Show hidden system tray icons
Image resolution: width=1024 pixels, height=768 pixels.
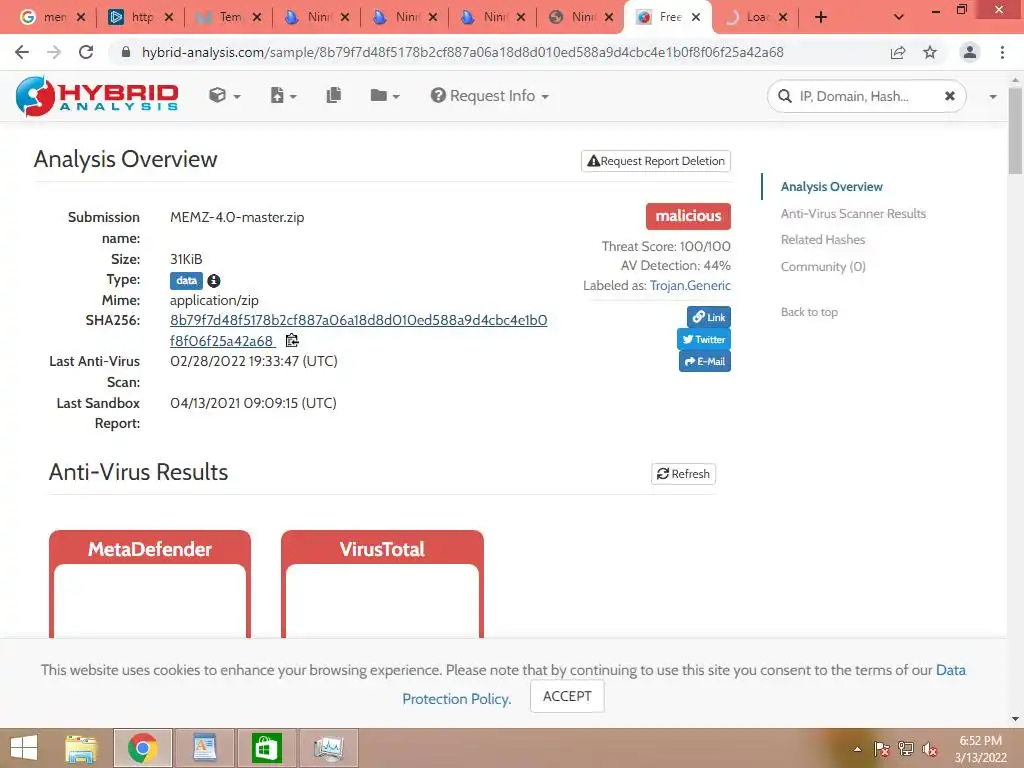[x=857, y=750]
